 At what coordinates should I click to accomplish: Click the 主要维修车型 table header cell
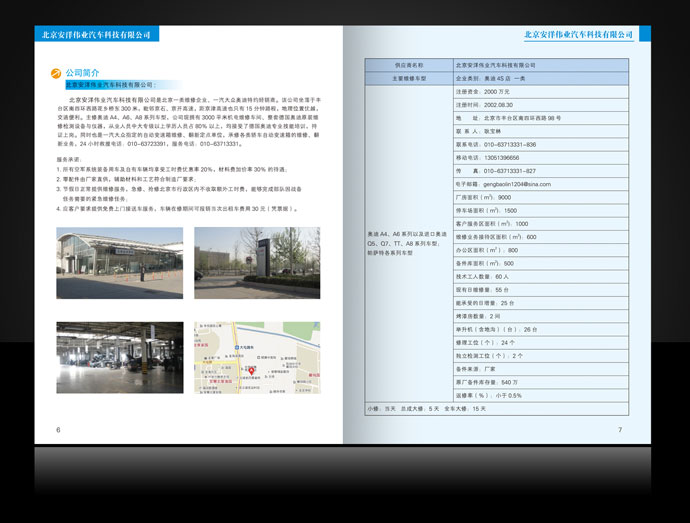click(409, 78)
